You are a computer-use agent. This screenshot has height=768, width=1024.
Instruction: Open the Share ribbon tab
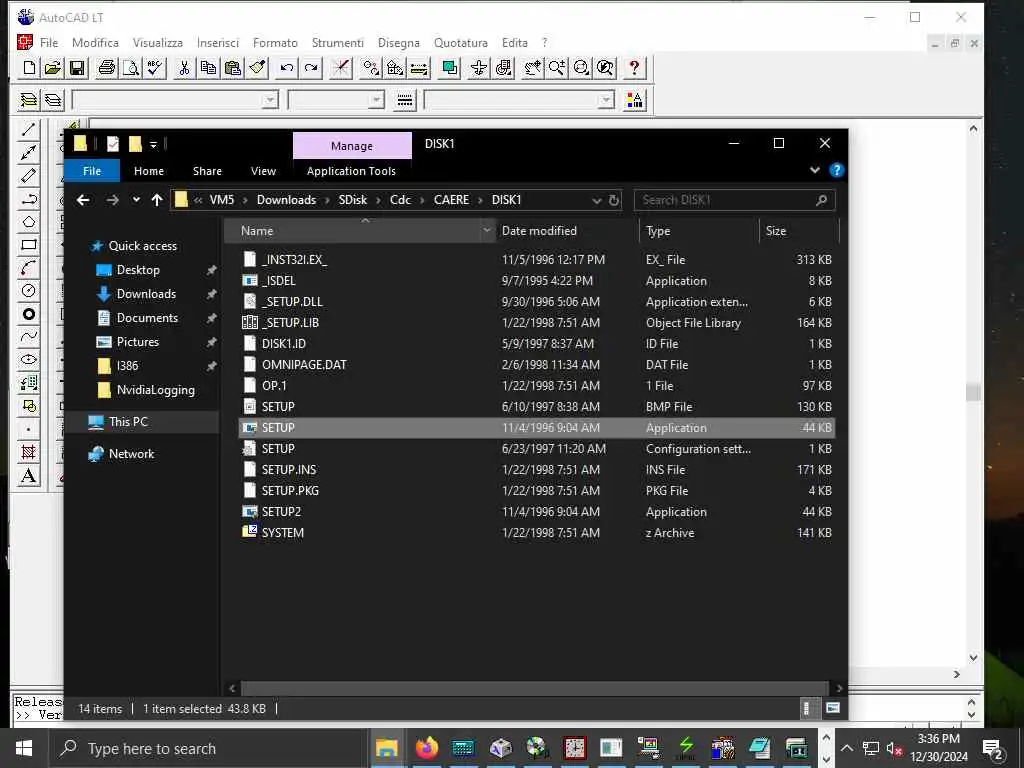point(207,171)
